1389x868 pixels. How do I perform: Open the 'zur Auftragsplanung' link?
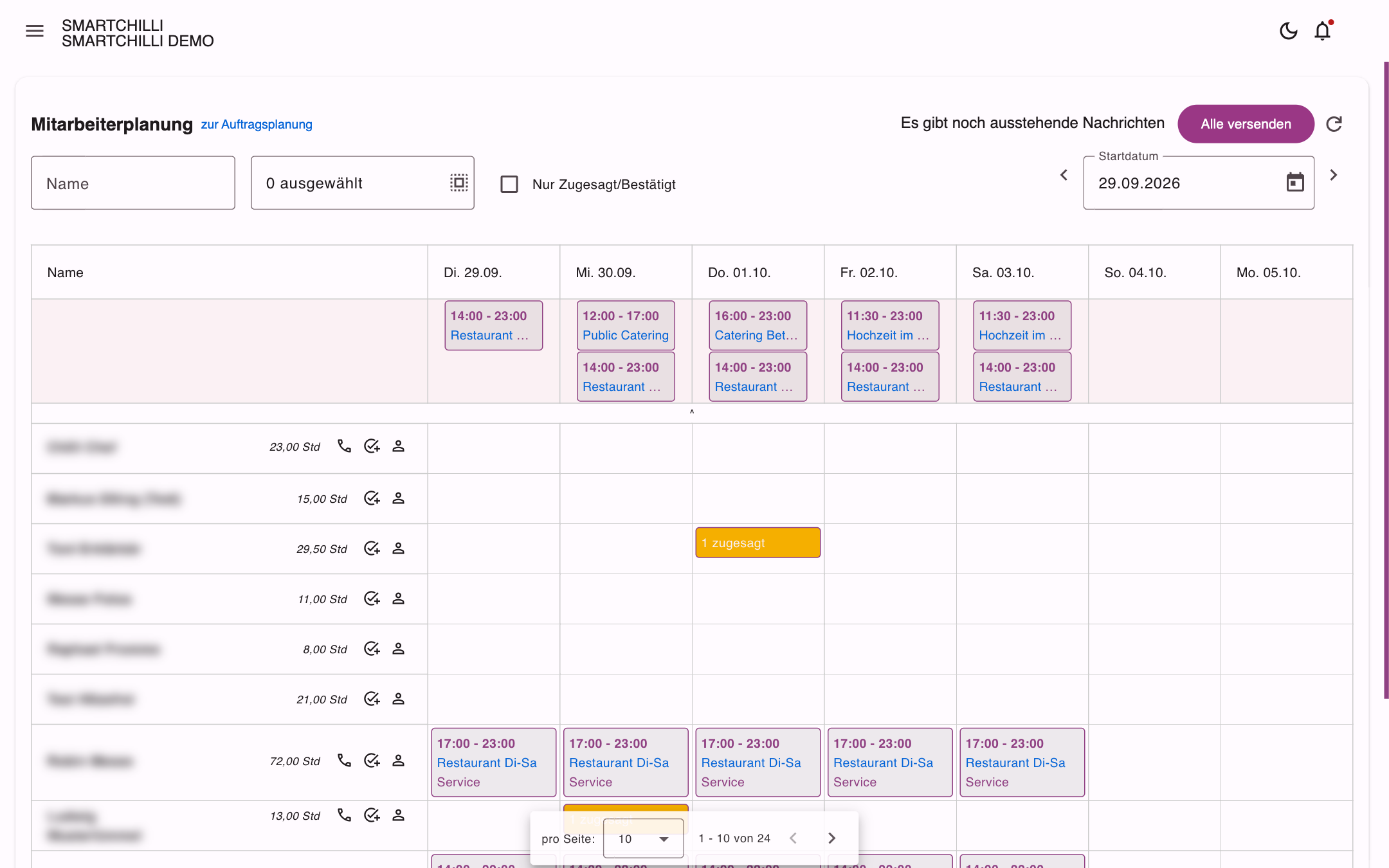tap(257, 125)
